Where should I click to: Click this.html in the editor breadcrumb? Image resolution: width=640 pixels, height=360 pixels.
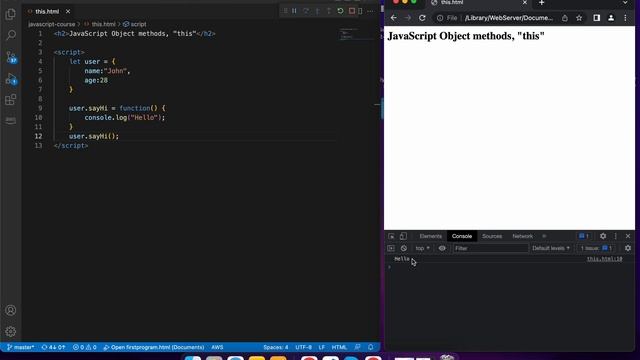point(103,24)
